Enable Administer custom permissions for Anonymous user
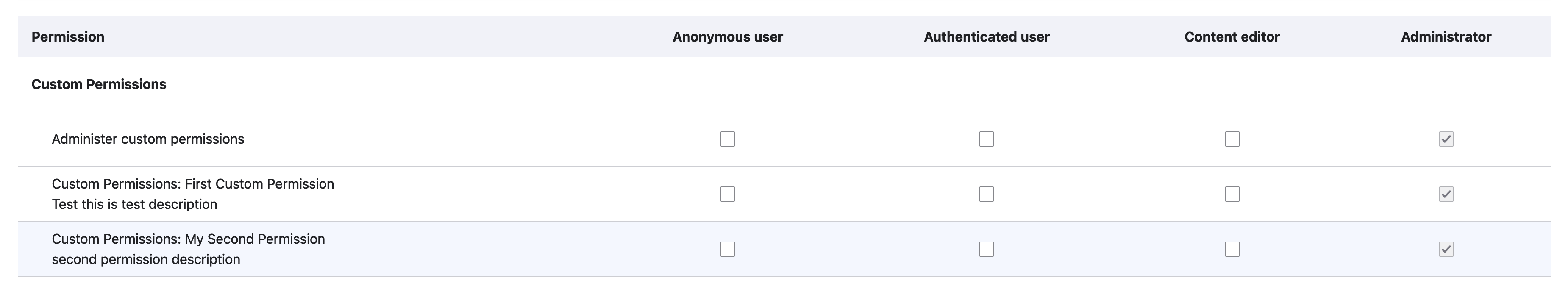Viewport: 1568px width, 289px height. click(727, 139)
